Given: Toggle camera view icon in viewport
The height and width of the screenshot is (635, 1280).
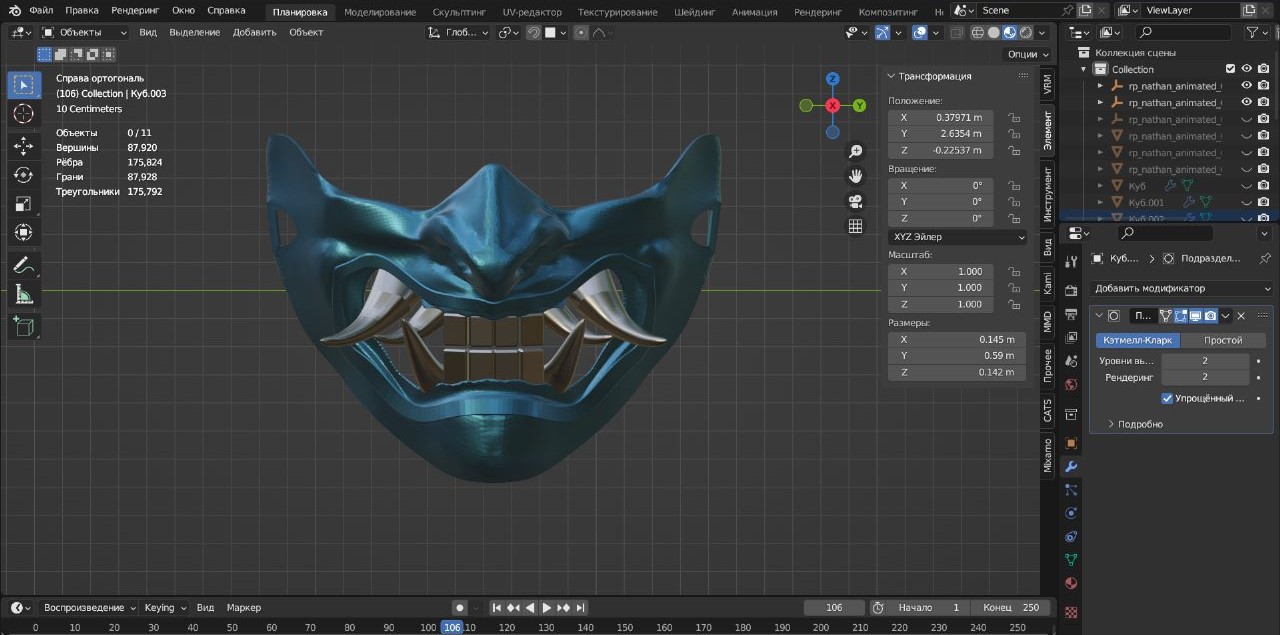Looking at the screenshot, I should point(856,201).
